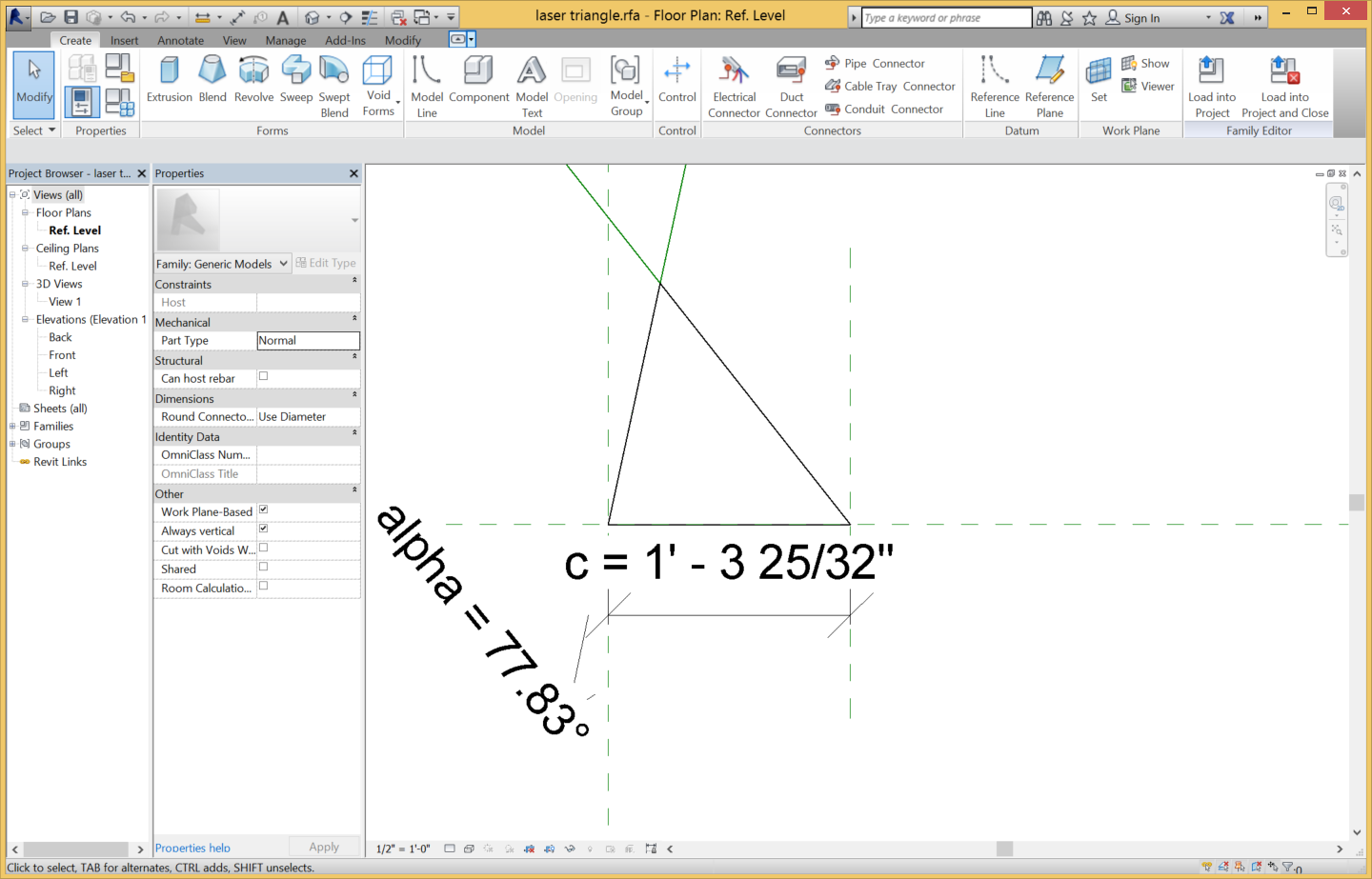Close the Project Browser panel
Screen dimensions: 1372x879
142,173
